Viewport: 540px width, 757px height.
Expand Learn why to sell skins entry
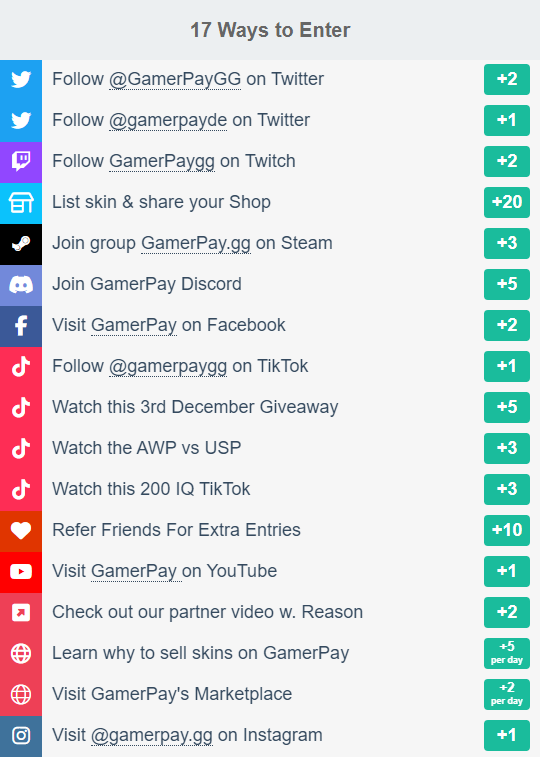270,653
